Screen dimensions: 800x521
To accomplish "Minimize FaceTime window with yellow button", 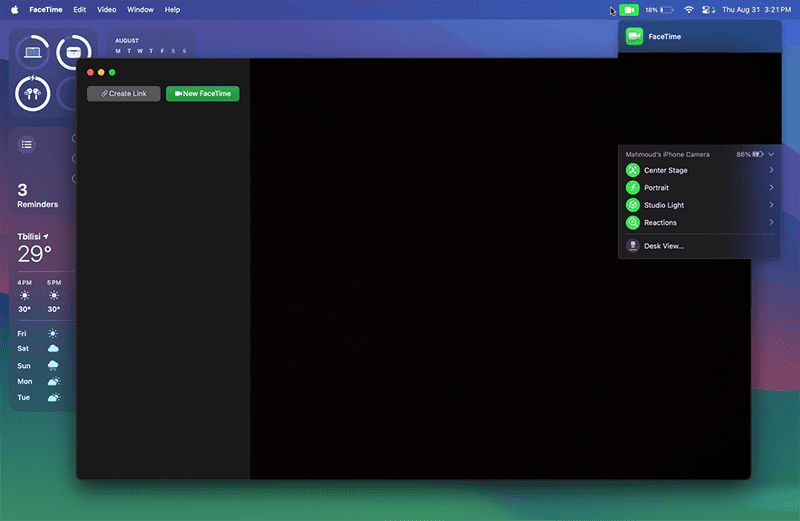I will [101, 72].
